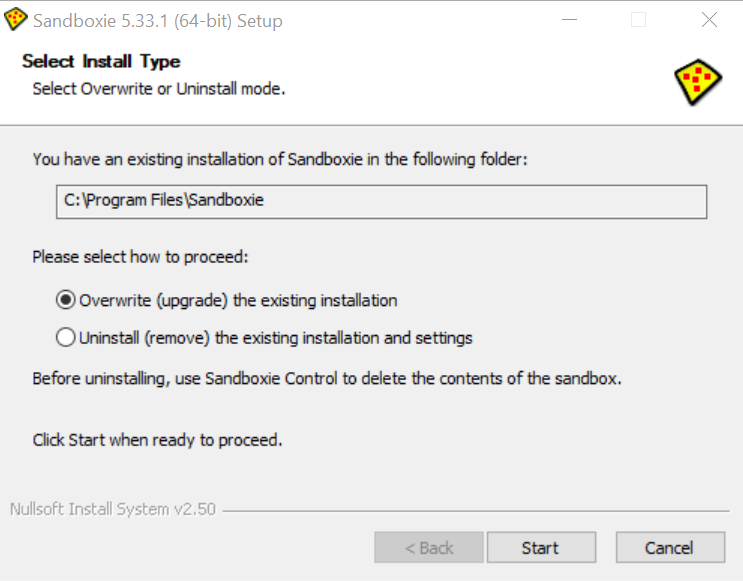The image size is (743, 581).
Task: Click the 'You have an existing installation' message
Action: pos(280,159)
